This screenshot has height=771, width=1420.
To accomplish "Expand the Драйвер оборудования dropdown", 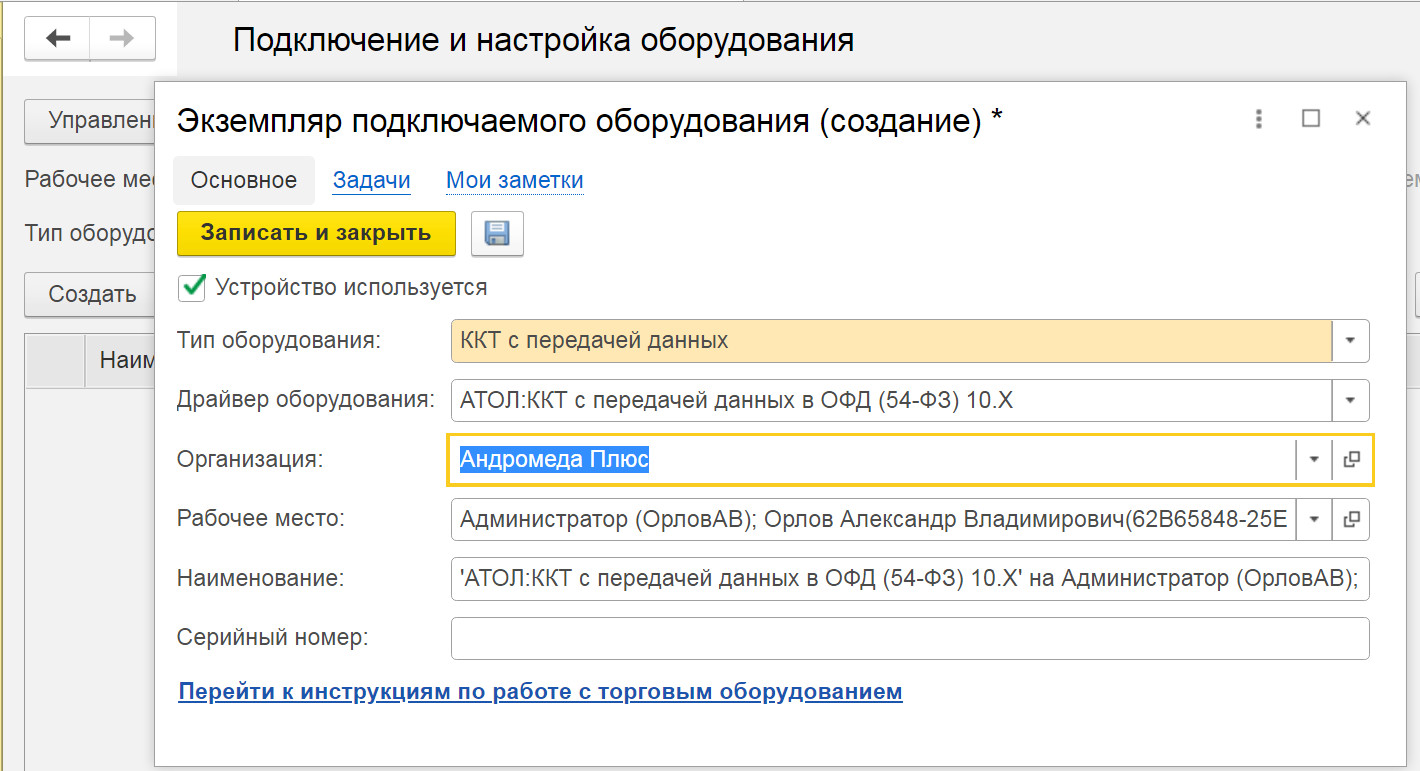I will tap(1350, 400).
